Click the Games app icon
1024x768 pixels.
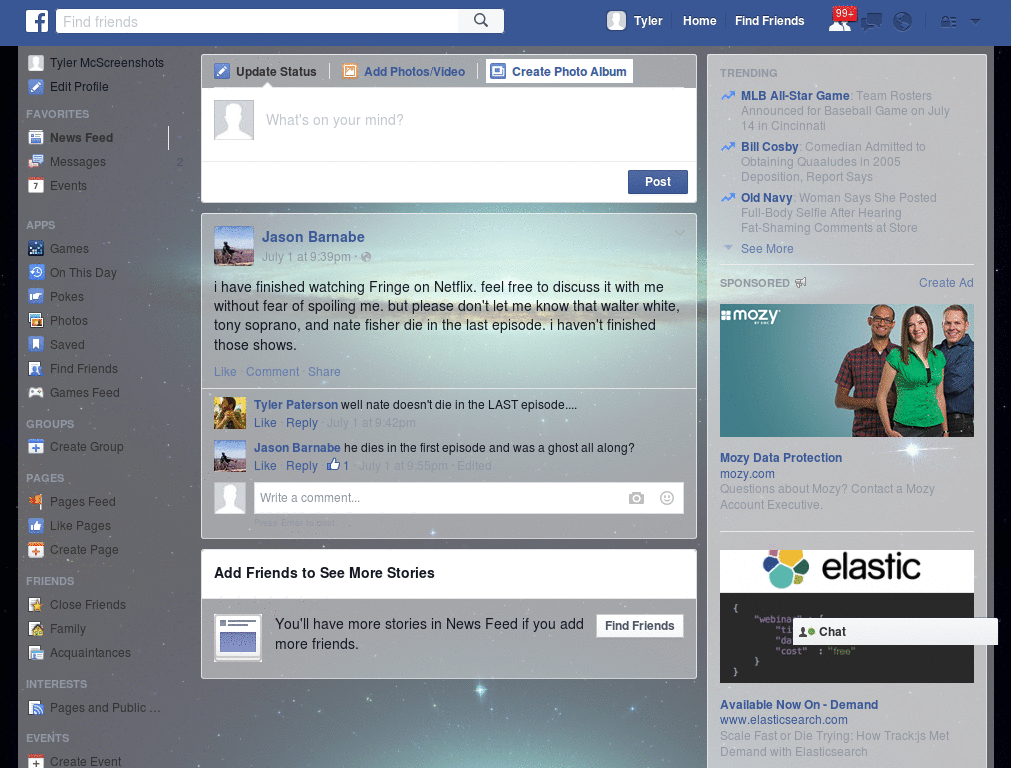coord(36,249)
